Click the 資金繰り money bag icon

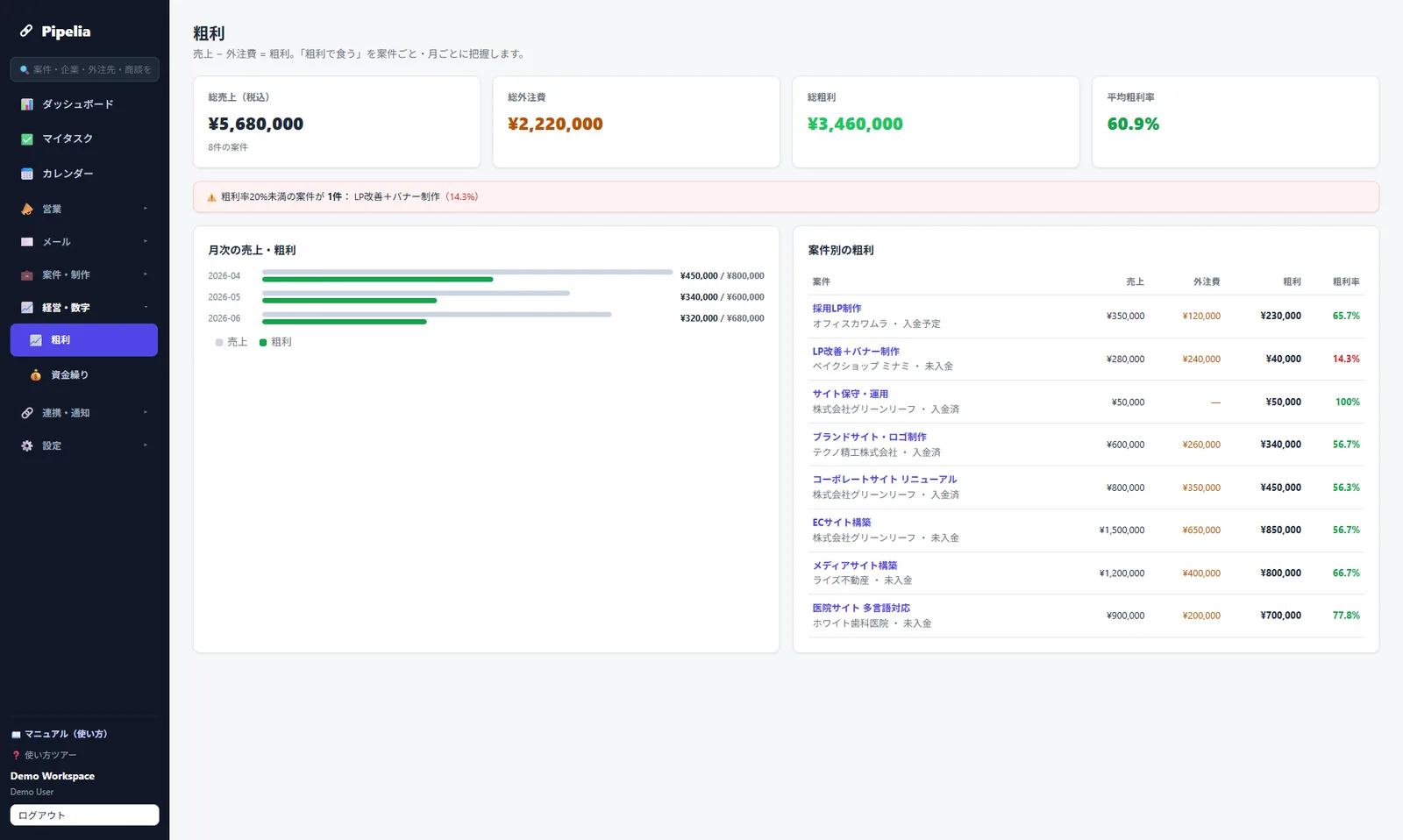[36, 375]
